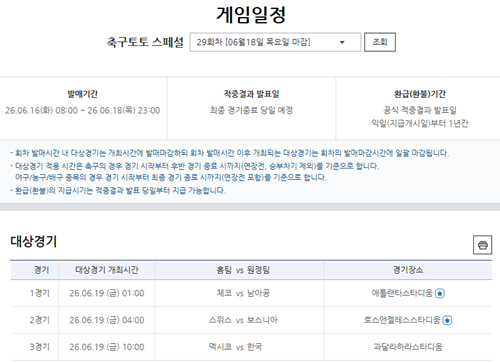Click the 발매기간 heading
This screenshot has height=363, width=500.
pyautogui.click(x=83, y=94)
